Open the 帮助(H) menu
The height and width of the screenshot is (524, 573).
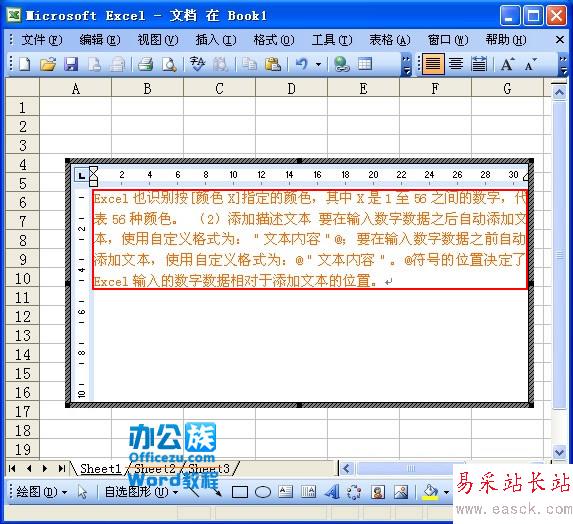coord(506,39)
